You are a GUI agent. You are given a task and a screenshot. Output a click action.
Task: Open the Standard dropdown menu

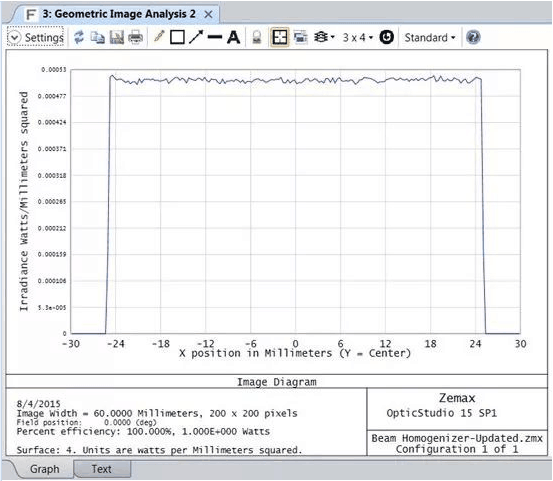[430, 37]
